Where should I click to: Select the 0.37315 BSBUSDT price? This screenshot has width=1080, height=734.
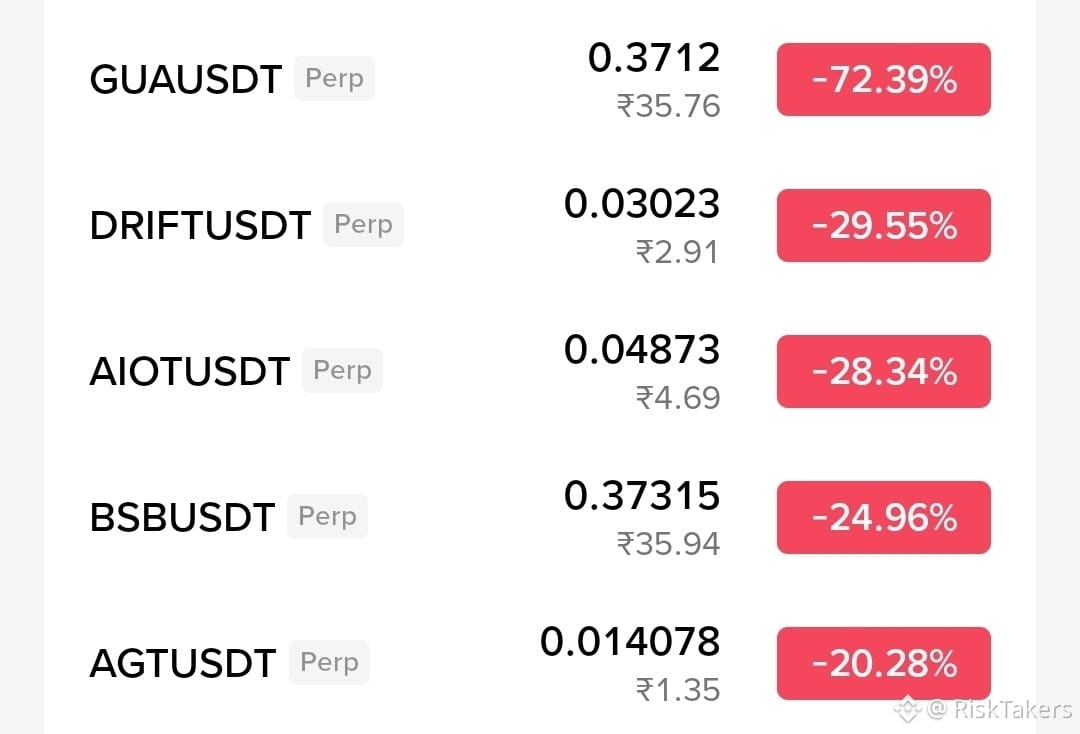(x=642, y=496)
